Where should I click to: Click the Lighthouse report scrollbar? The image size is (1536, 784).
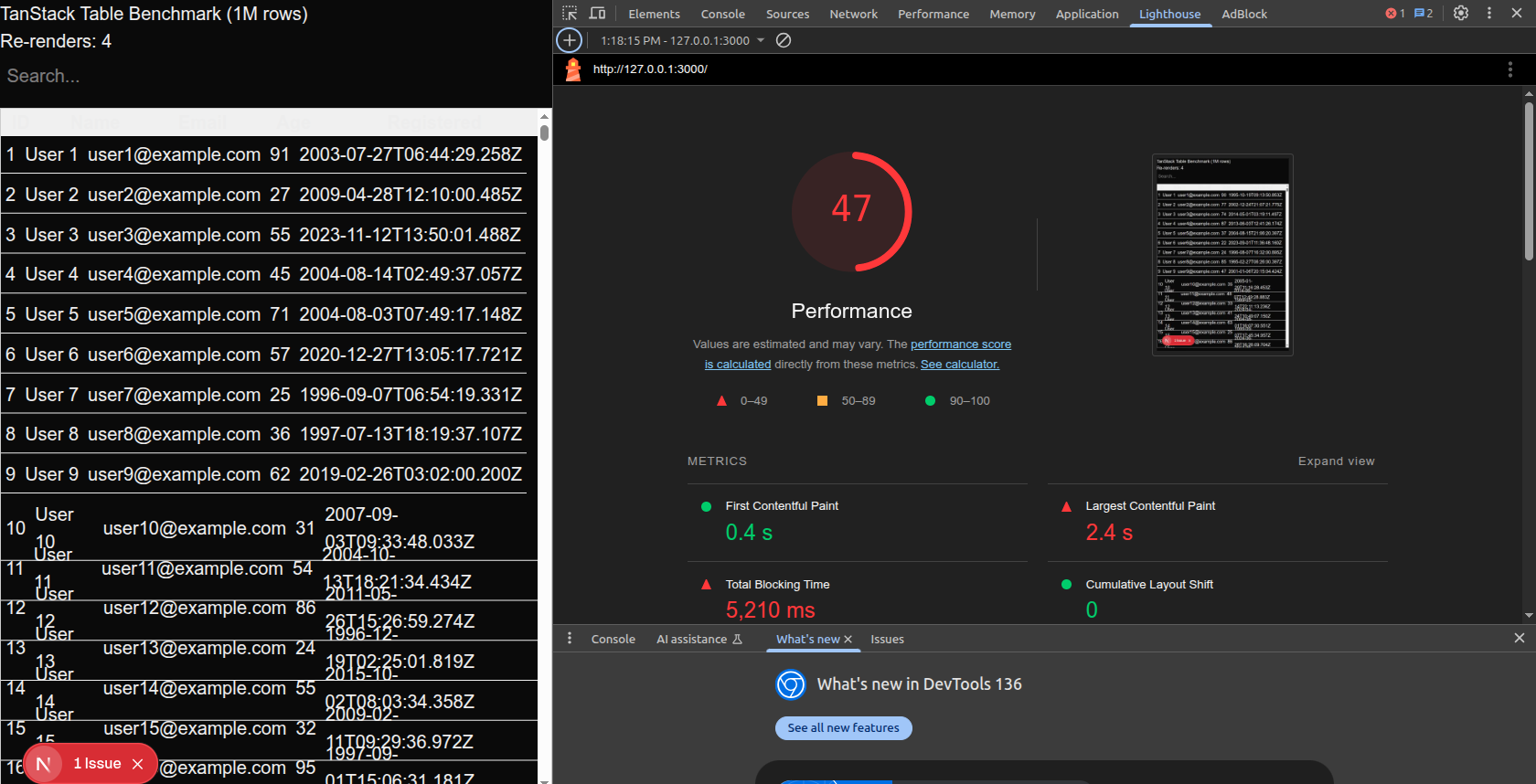pos(1529,179)
